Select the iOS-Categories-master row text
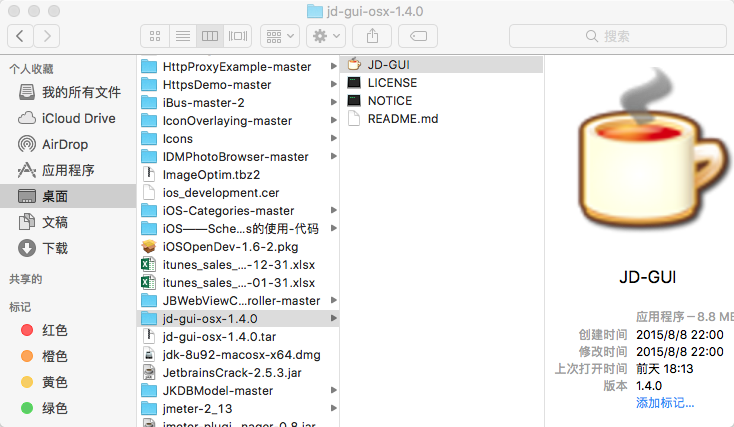The width and height of the screenshot is (734, 427). (228, 211)
